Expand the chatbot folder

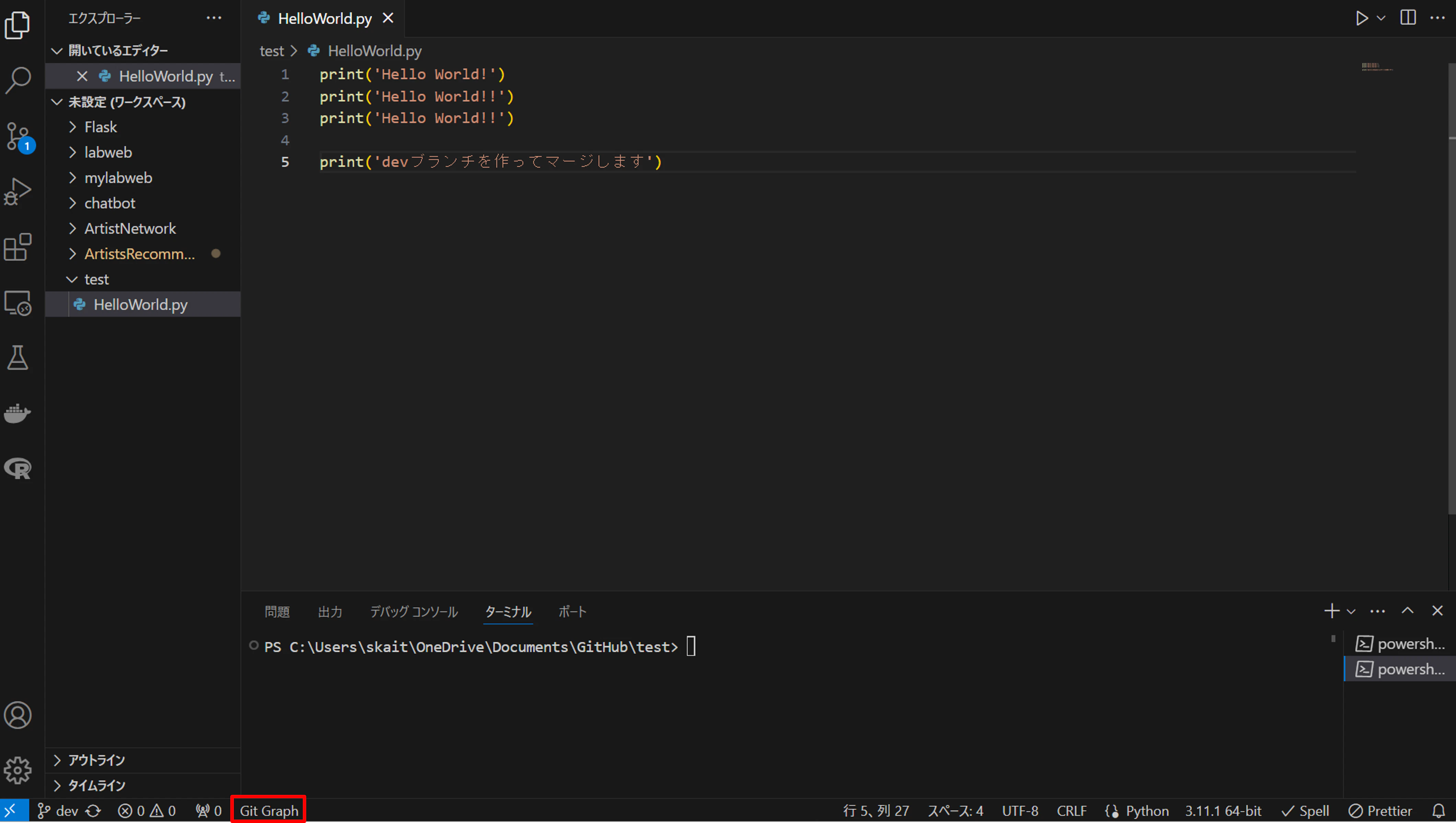[x=143, y=203]
